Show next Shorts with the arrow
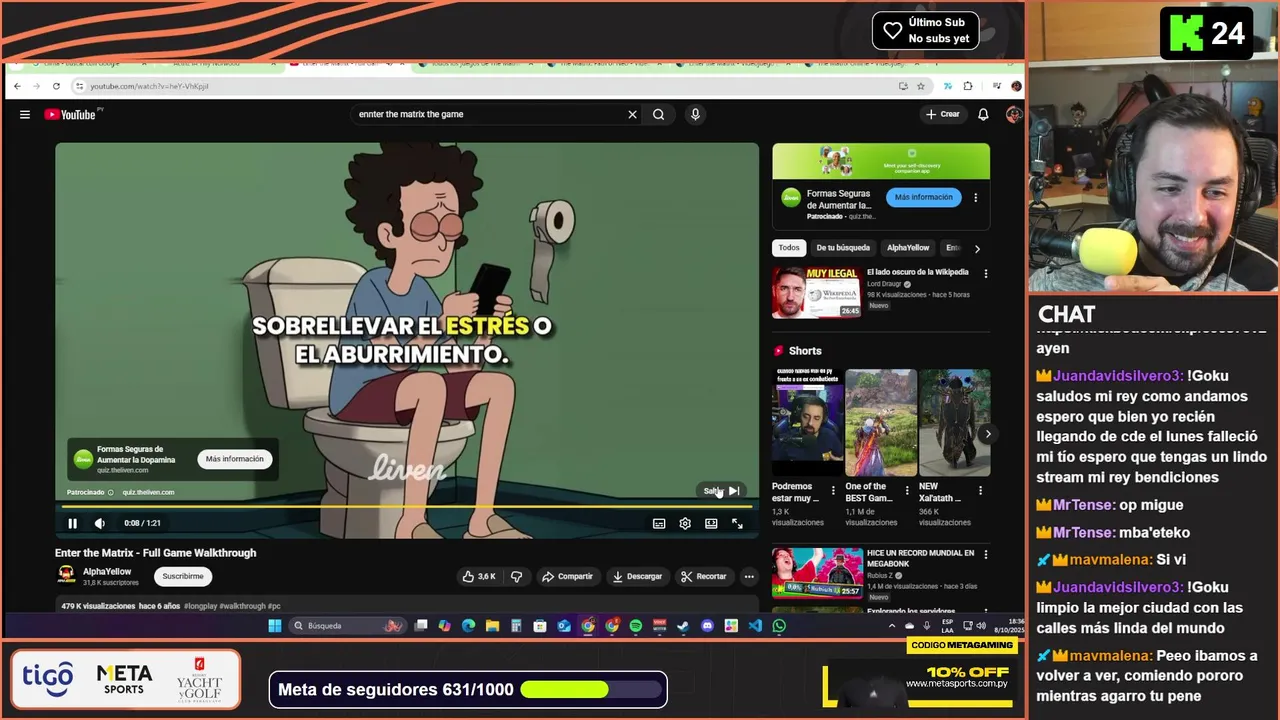Screen dimensions: 1280x720 click(x=988, y=434)
